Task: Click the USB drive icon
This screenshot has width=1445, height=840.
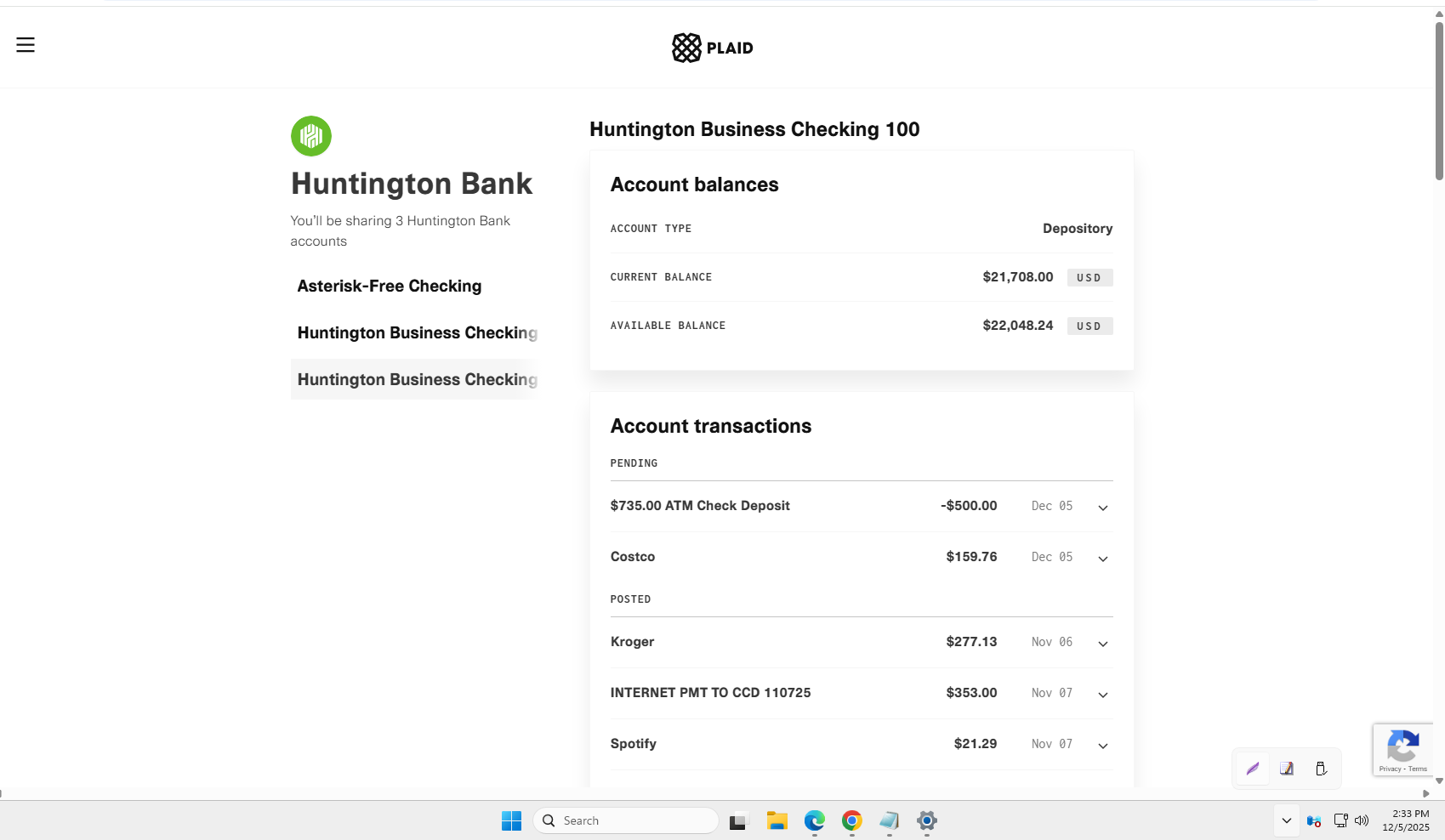Action: tap(1321, 769)
